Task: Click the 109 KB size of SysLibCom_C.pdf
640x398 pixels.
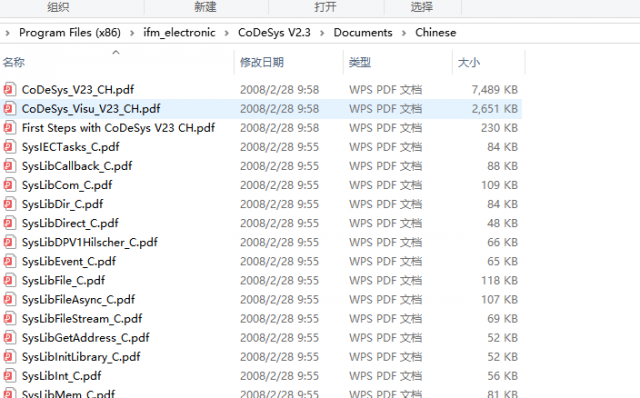Action: 499,185
